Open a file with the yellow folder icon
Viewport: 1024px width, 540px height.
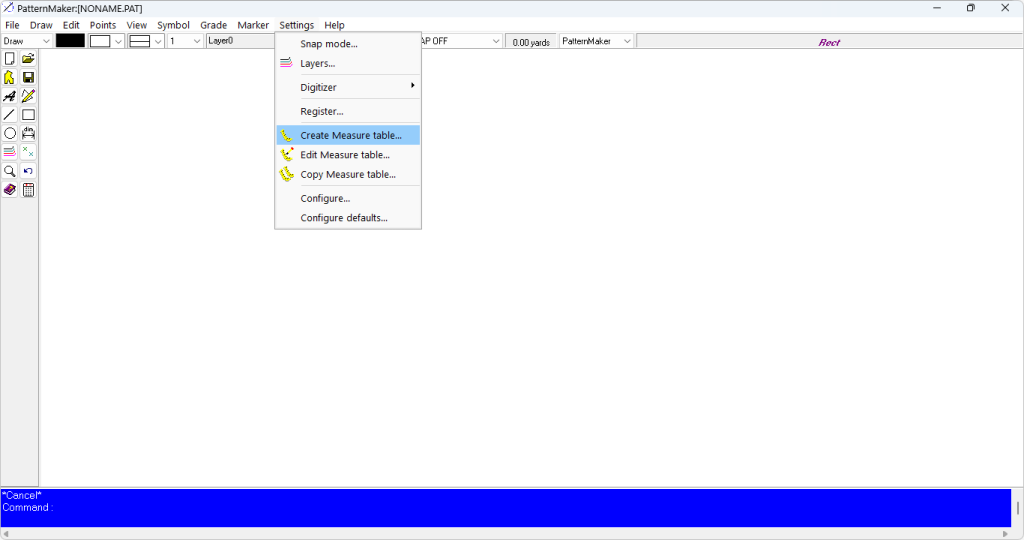[x=28, y=59]
